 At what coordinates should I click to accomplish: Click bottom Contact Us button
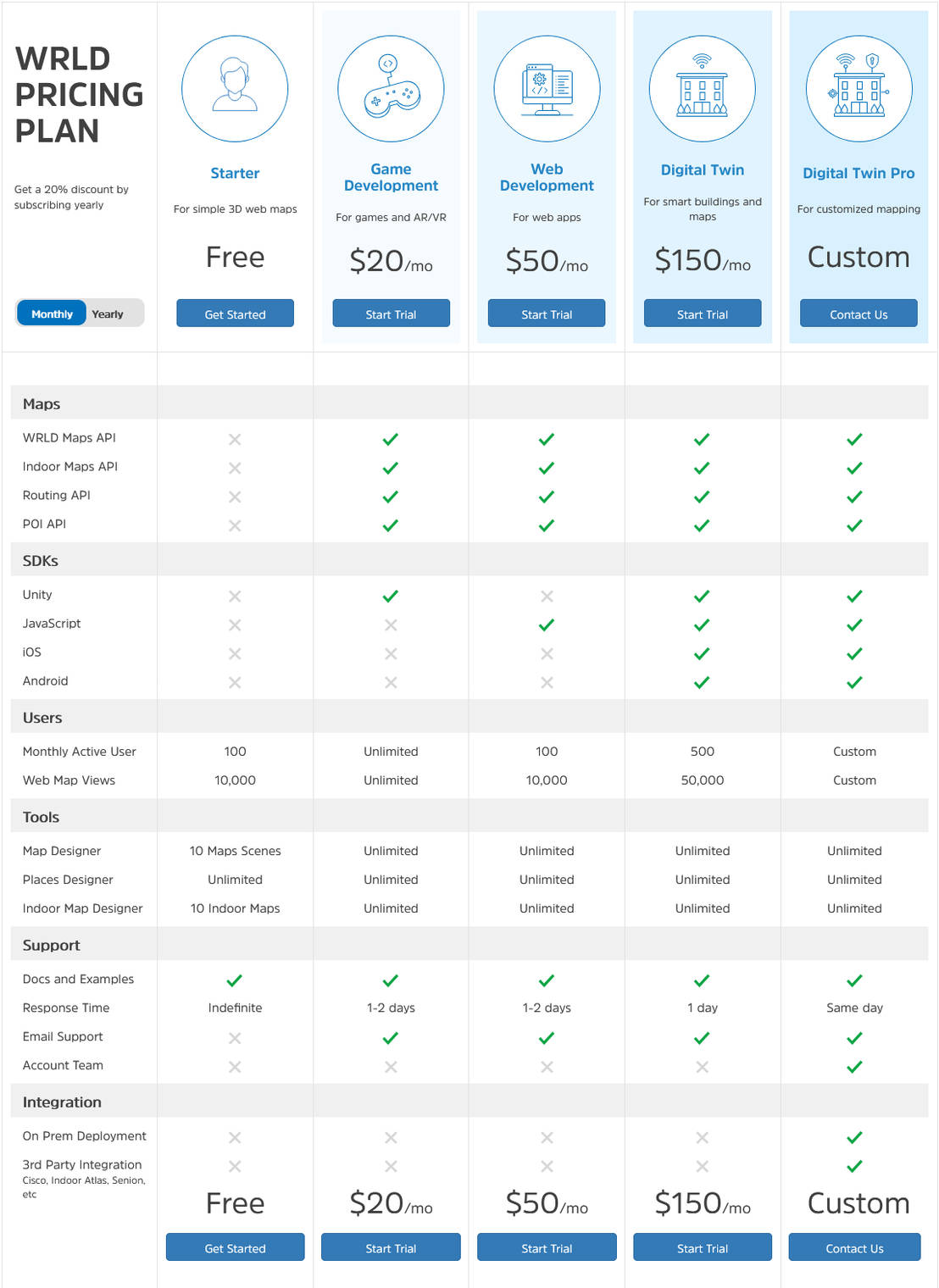(x=854, y=1248)
